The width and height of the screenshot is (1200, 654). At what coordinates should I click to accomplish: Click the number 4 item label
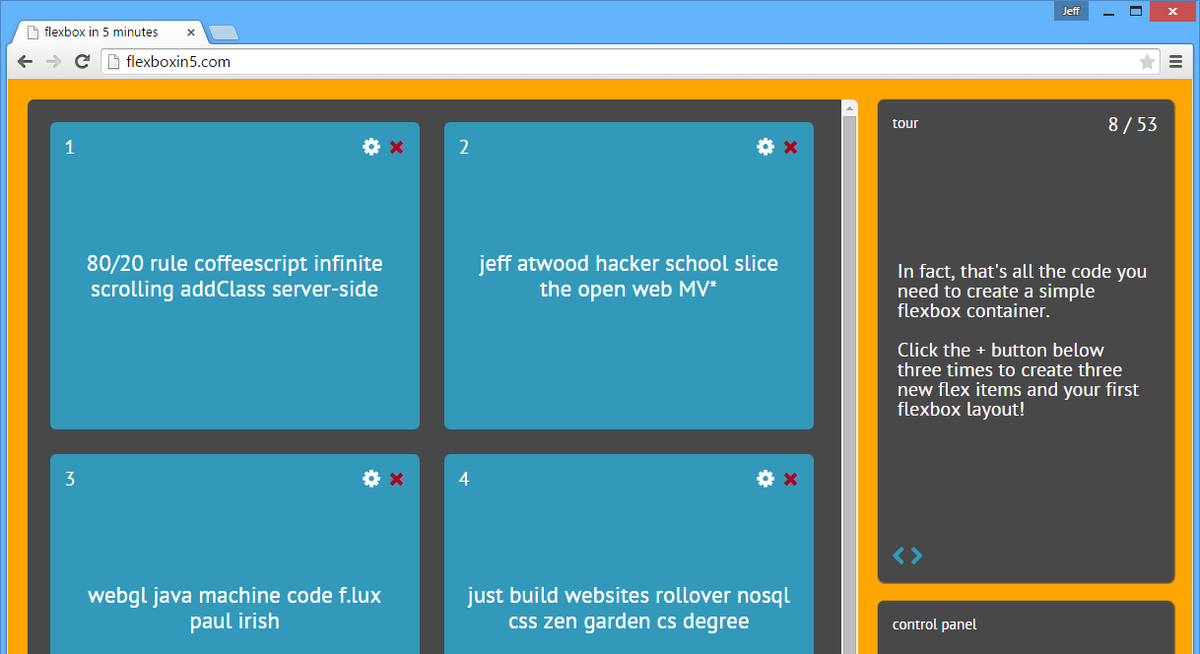coord(463,479)
